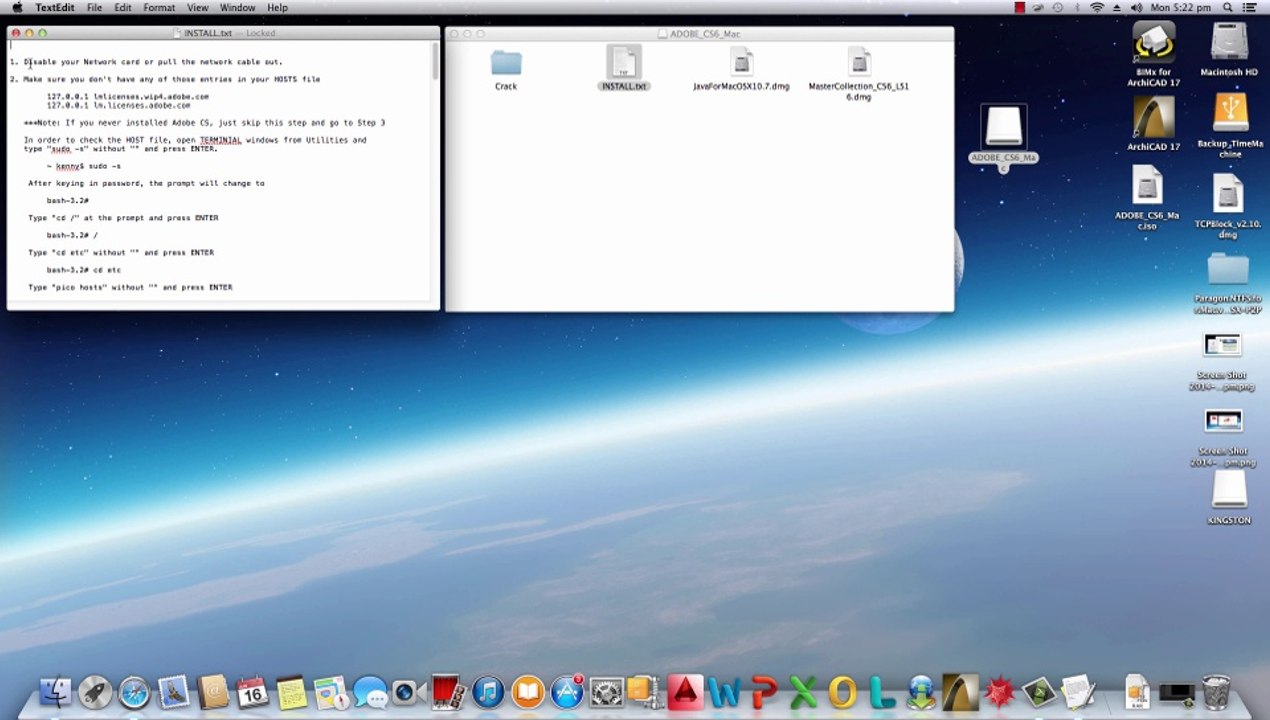The height and width of the screenshot is (720, 1270).
Task: Select the ADOBE_CS6_Mac.iso desktop file
Action: tap(1147, 187)
